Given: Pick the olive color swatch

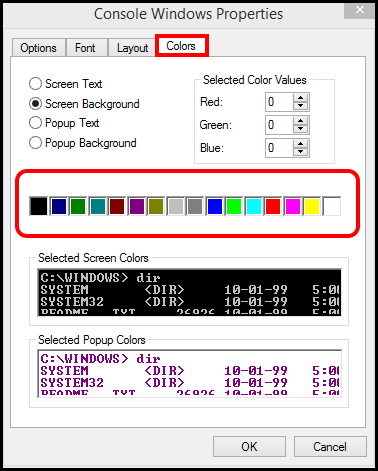Looking at the screenshot, I should 156,206.
